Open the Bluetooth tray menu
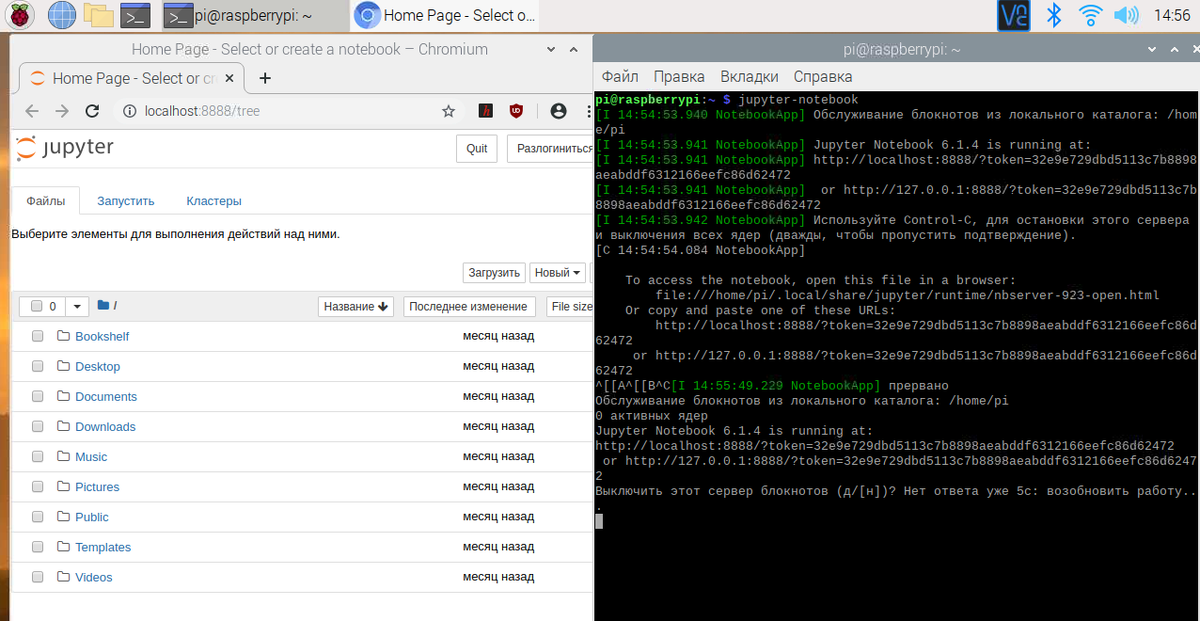This screenshot has width=1200, height=621. pyautogui.click(x=1053, y=15)
